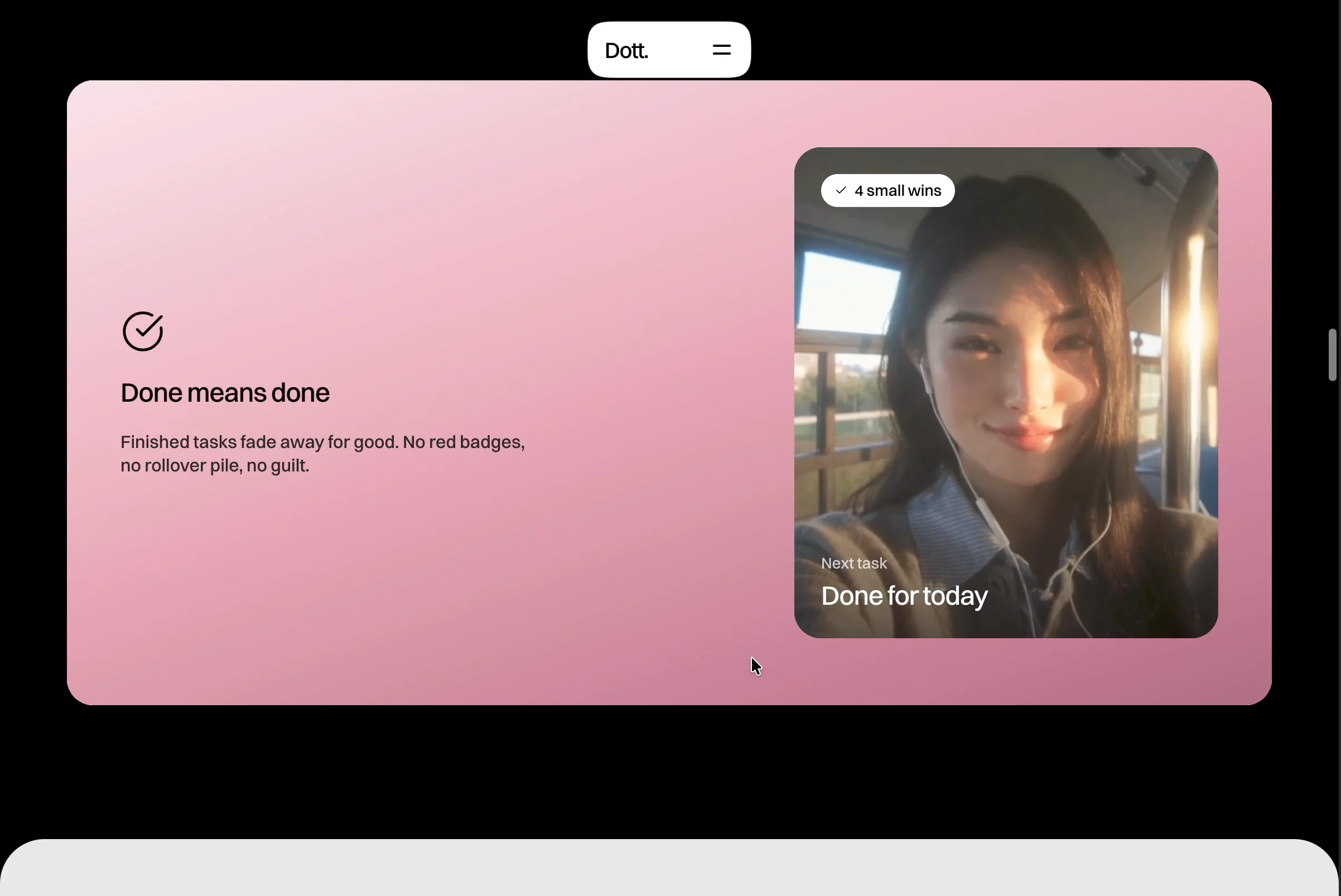1341x896 pixels.
Task: Click the "Next task" label
Action: (853, 563)
